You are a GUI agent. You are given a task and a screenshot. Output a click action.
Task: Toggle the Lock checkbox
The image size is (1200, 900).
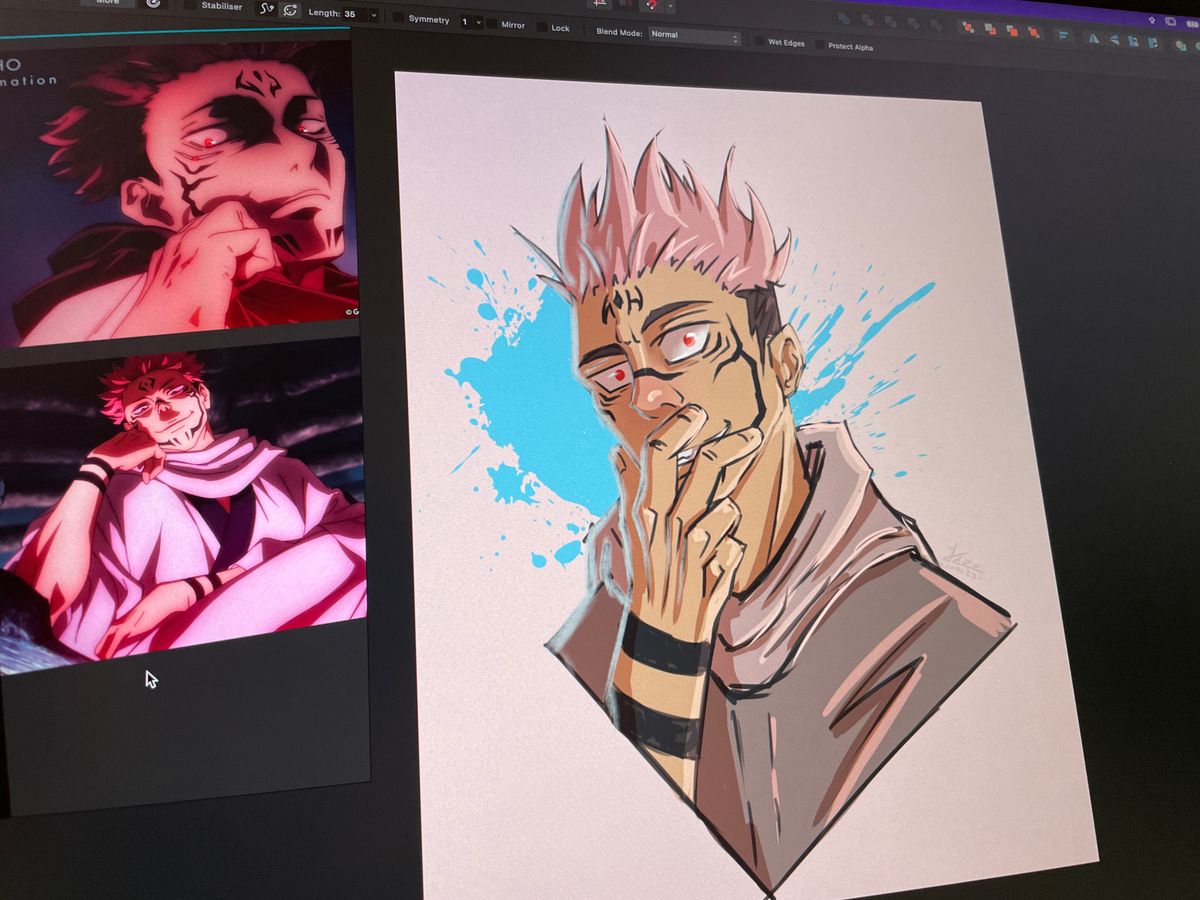point(542,27)
